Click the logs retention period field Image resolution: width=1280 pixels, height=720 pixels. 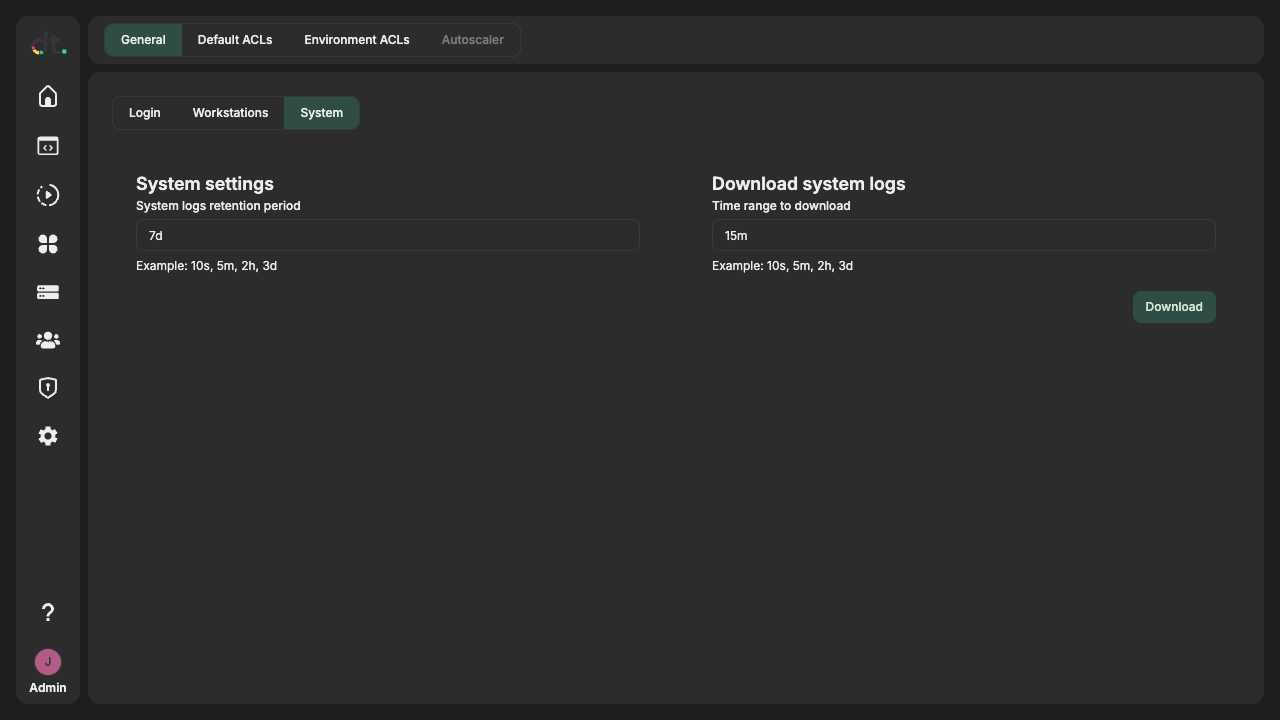click(x=387, y=235)
